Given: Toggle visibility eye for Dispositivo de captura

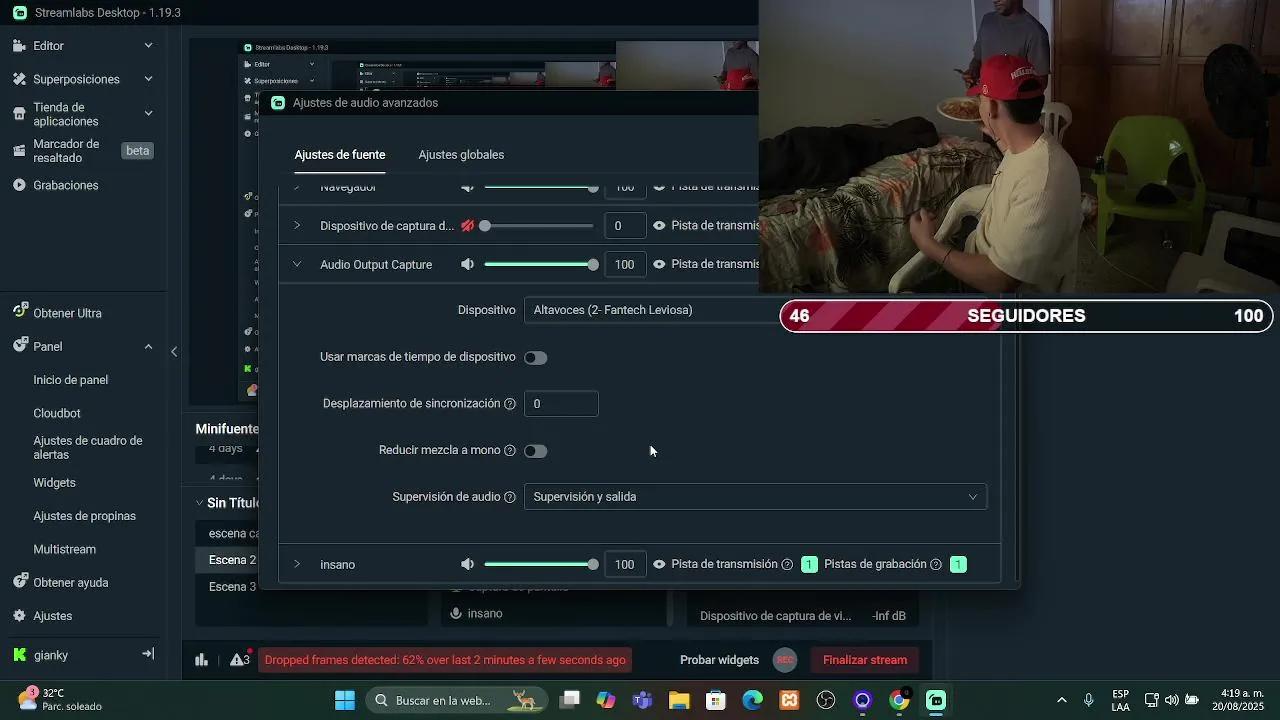Looking at the screenshot, I should 659,226.
